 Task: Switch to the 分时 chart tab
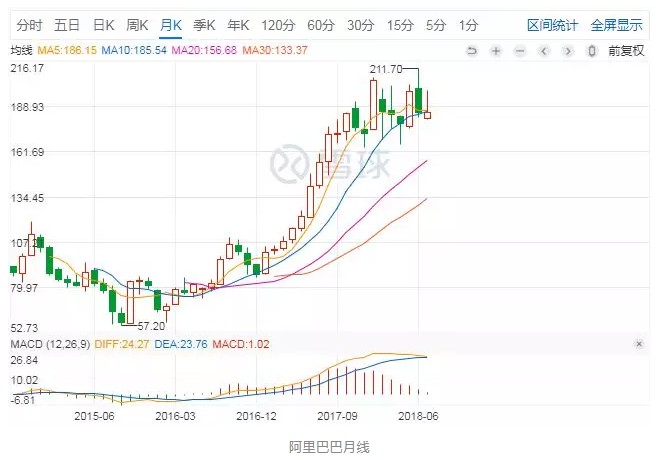point(29,26)
